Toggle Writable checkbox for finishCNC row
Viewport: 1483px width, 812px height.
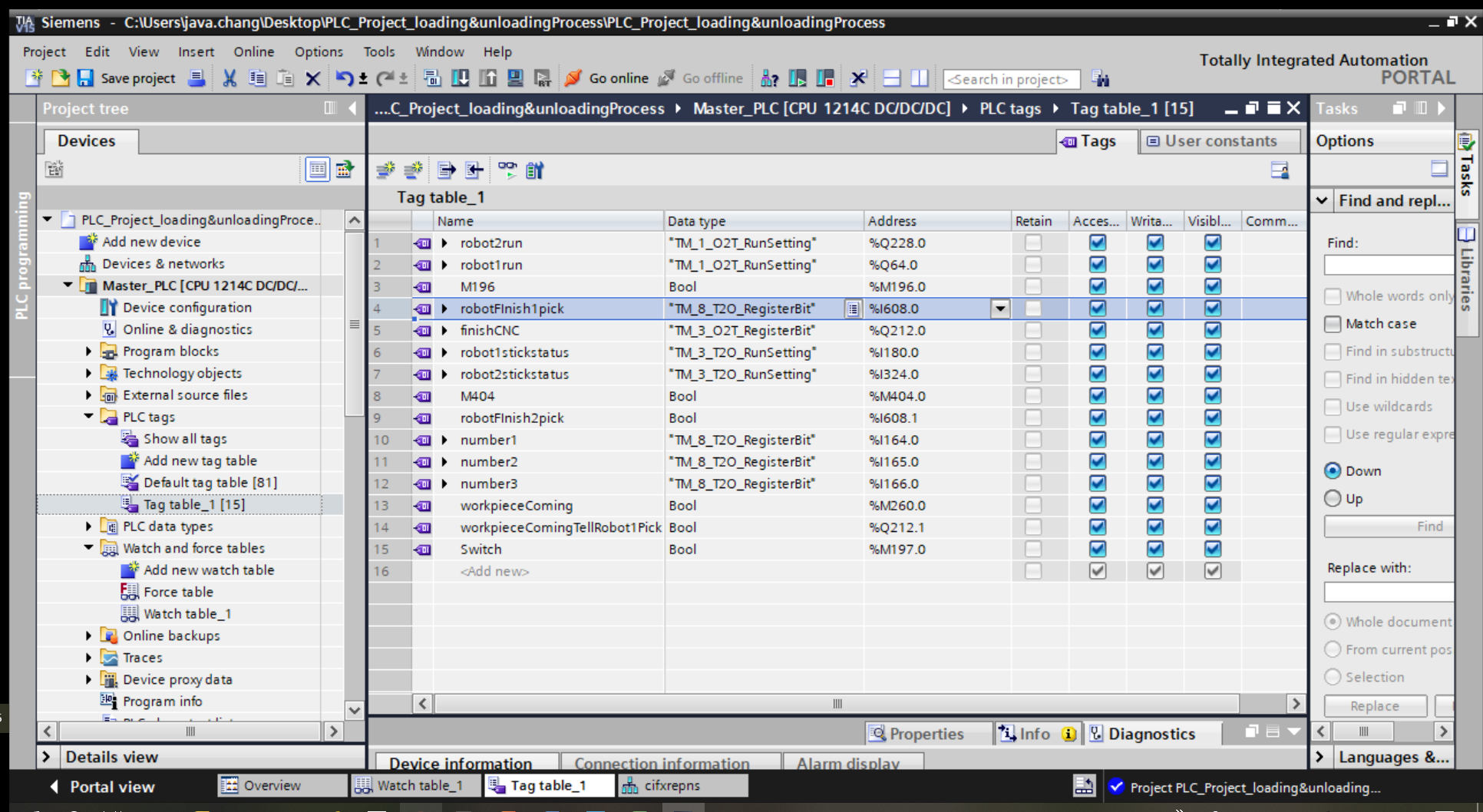(1154, 330)
